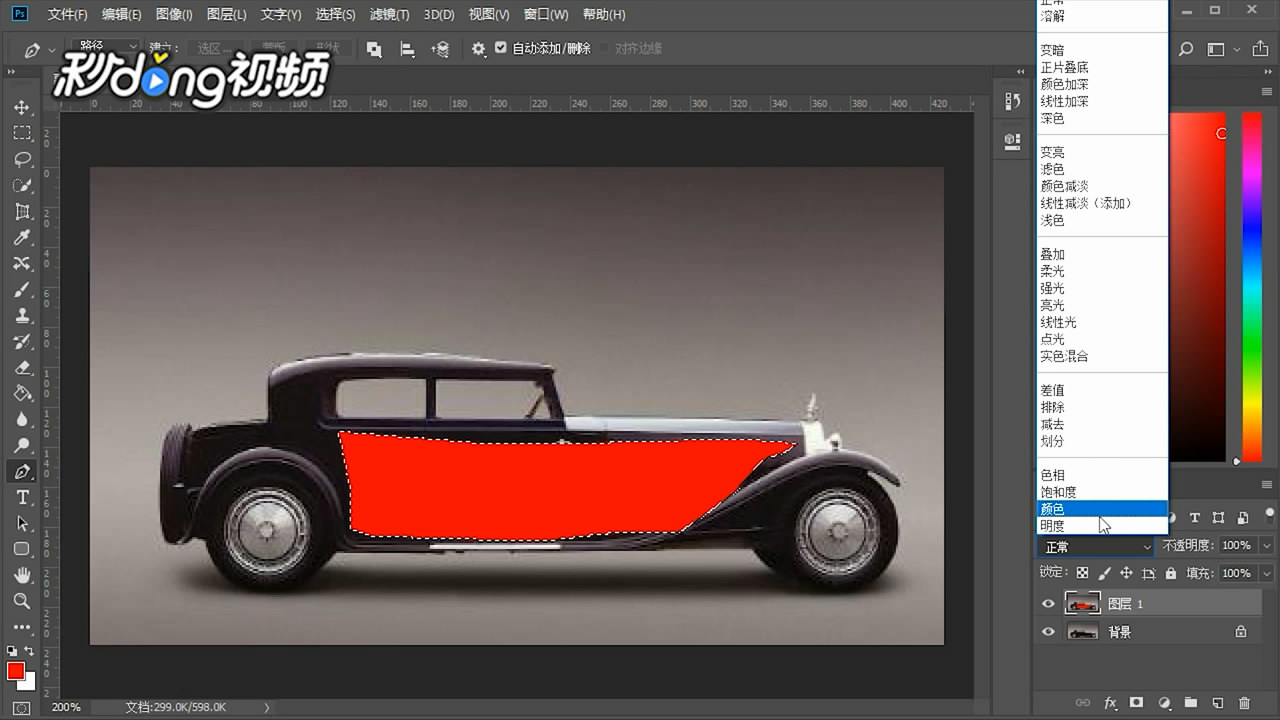Toggle lock all padlock
The image size is (1280, 720).
1170,573
